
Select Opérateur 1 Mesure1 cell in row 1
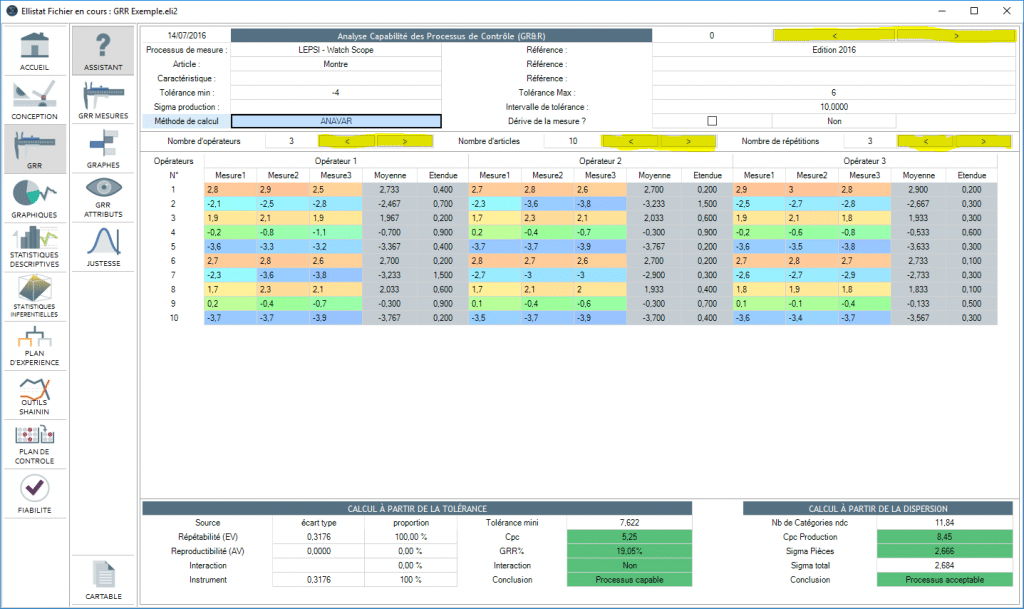(231, 189)
